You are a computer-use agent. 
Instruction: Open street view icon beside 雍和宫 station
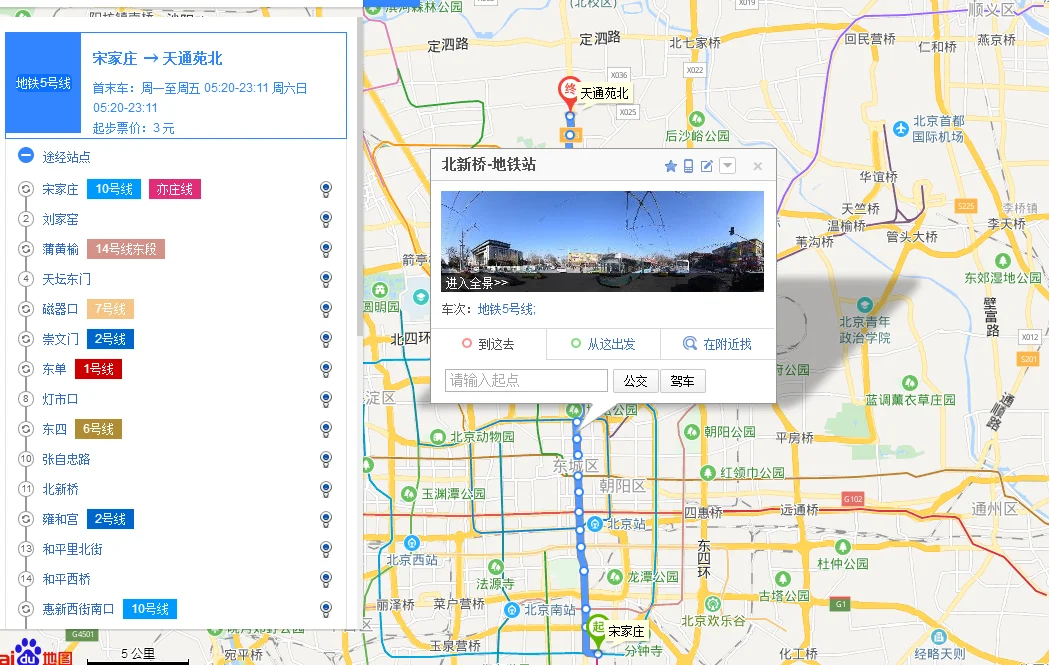click(325, 518)
